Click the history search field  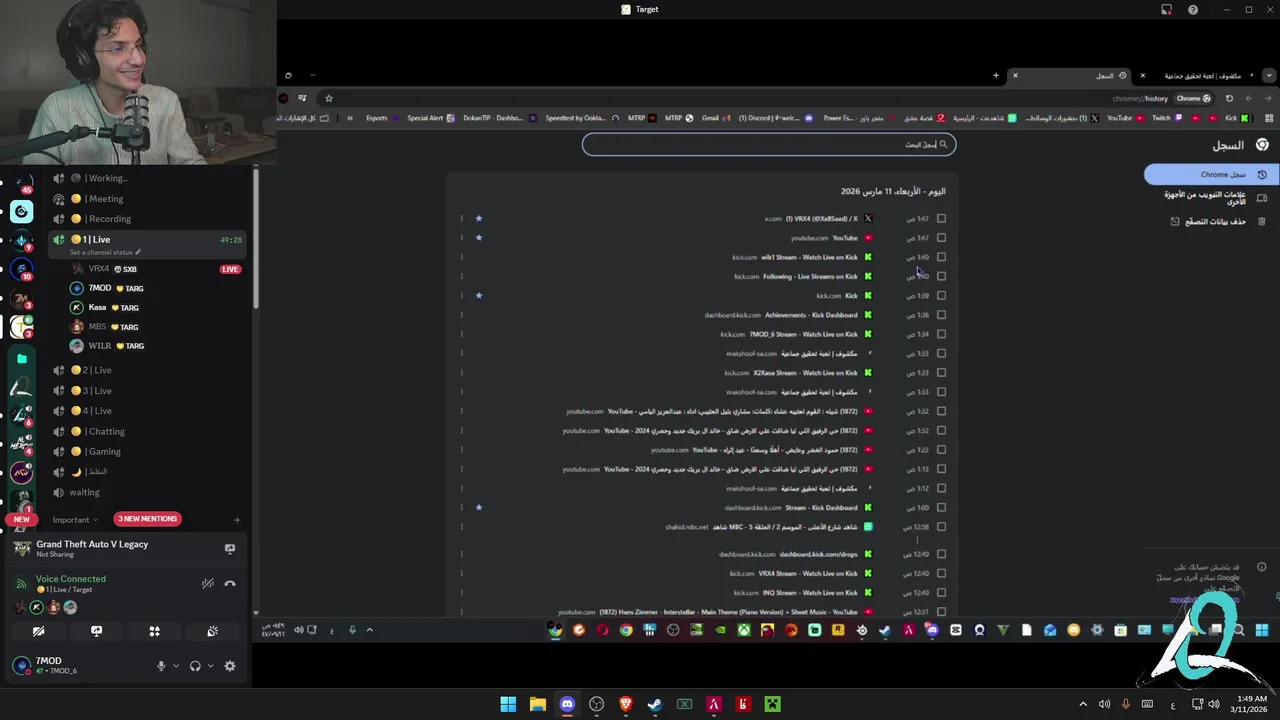769,144
